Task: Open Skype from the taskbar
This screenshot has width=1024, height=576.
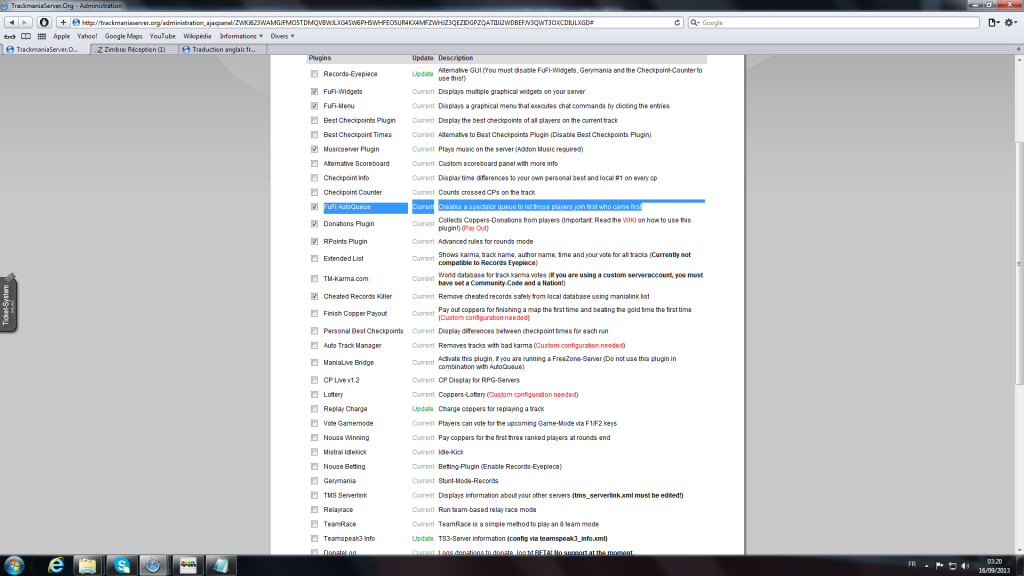Action: tap(122, 565)
